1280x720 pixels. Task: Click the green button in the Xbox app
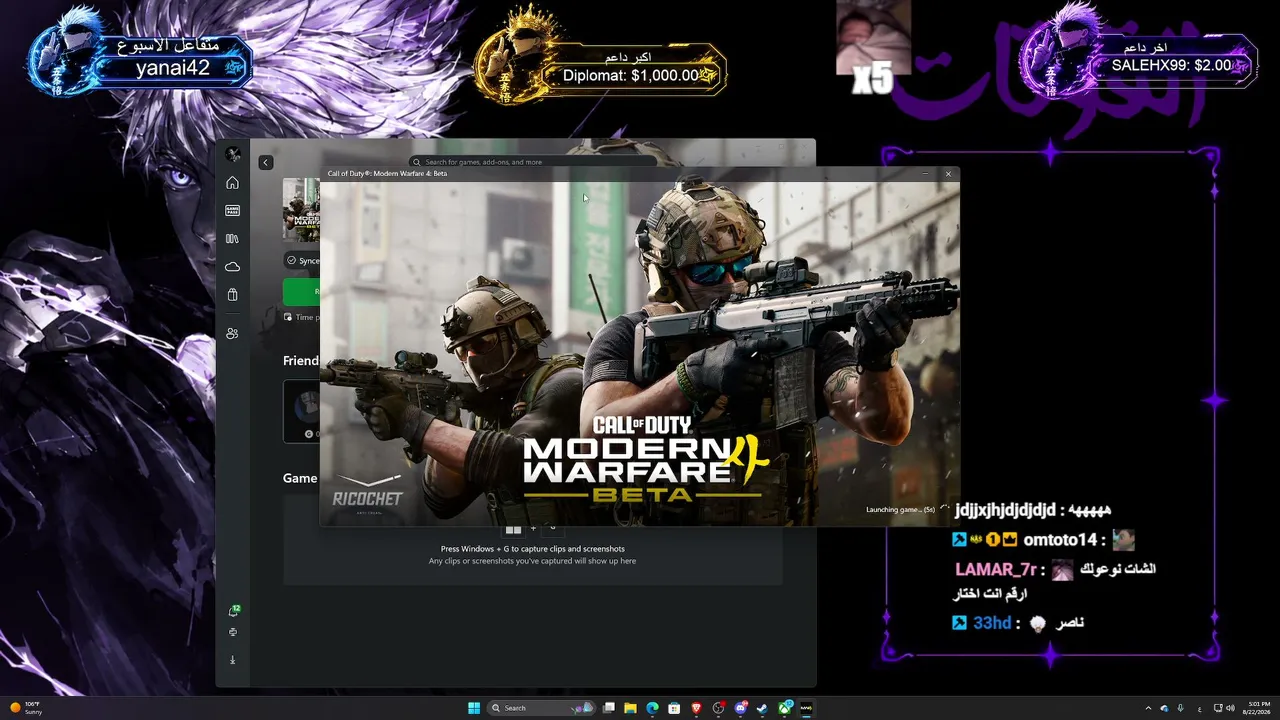tap(301, 292)
